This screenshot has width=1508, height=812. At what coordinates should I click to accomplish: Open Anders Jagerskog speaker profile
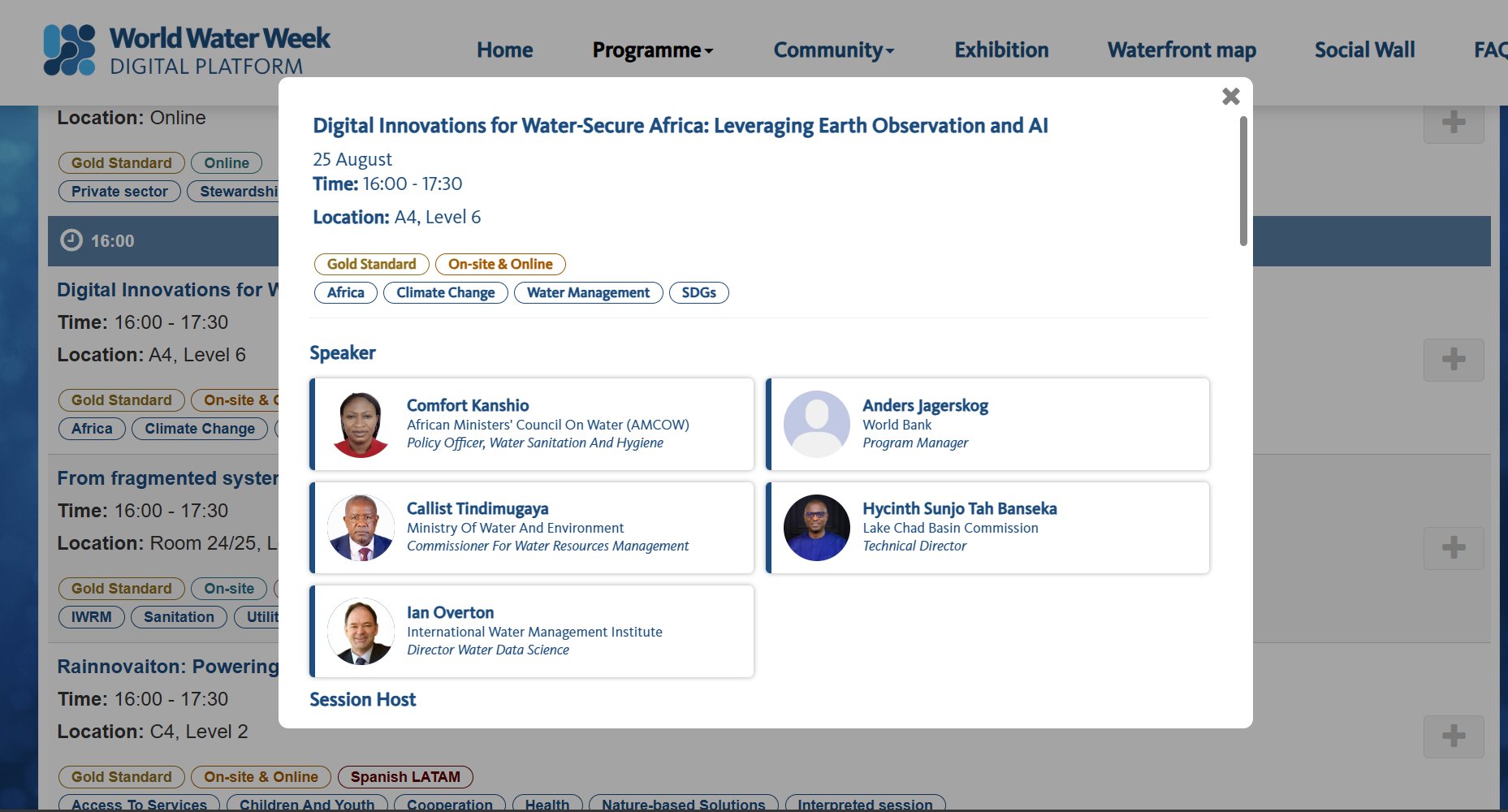(x=987, y=424)
